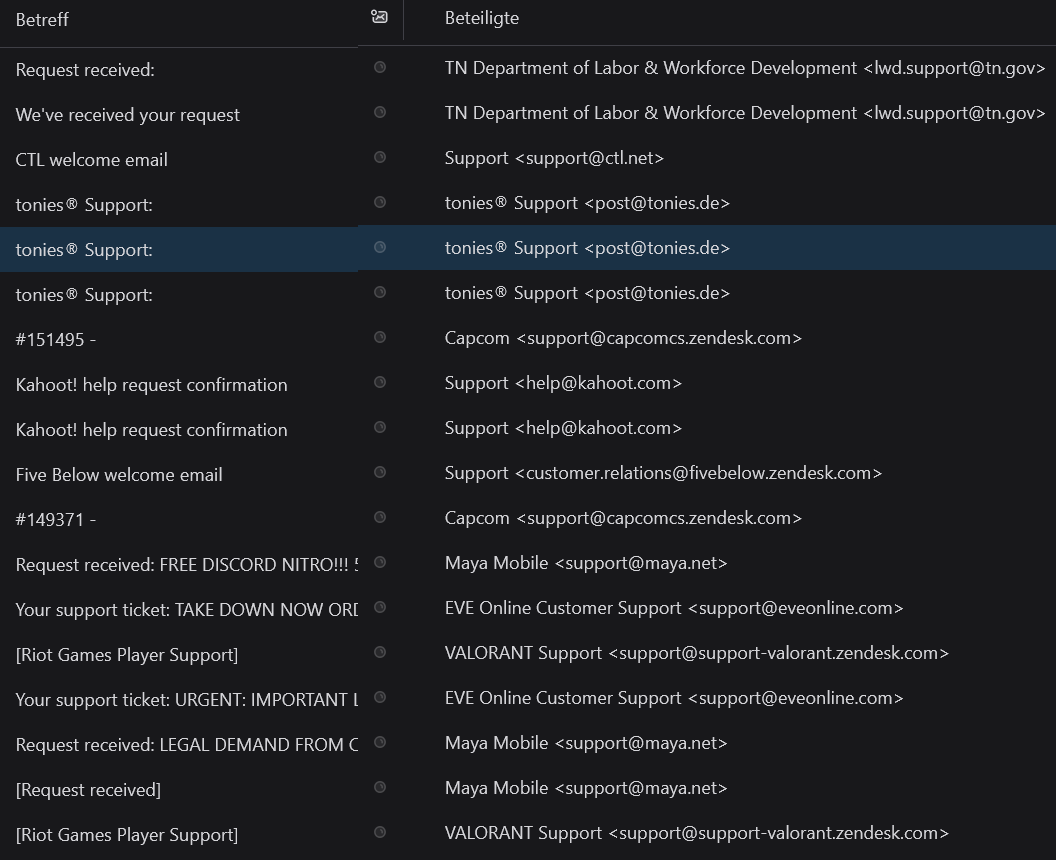
Task: Sort messages by clicking the Betreff column header
Action: [x=42, y=17]
